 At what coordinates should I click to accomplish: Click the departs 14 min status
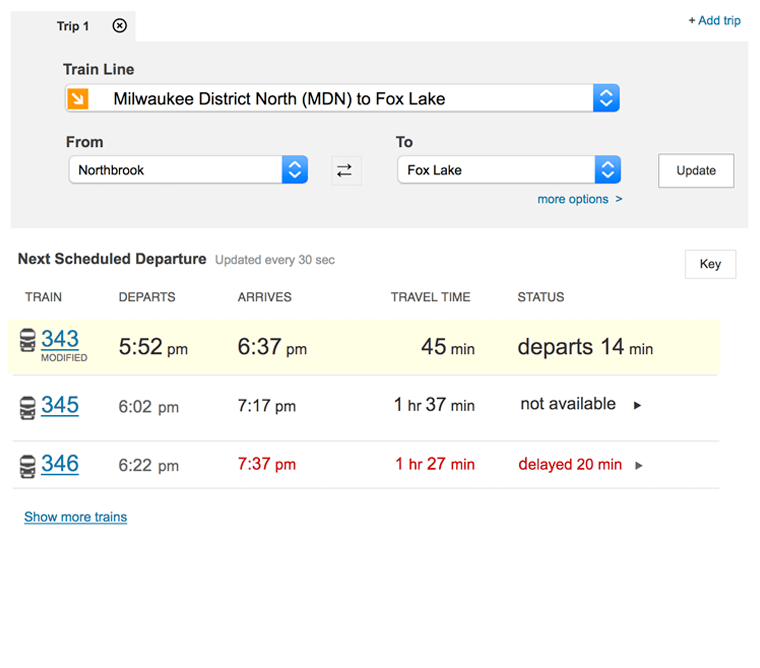[585, 347]
